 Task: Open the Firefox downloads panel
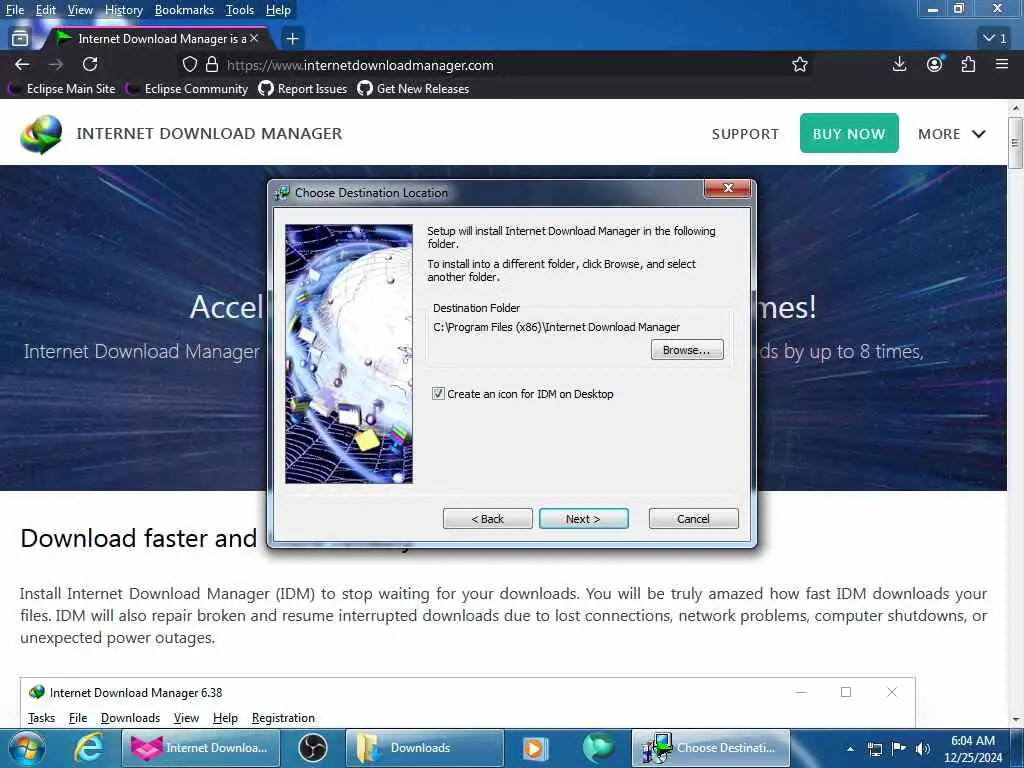(899, 64)
